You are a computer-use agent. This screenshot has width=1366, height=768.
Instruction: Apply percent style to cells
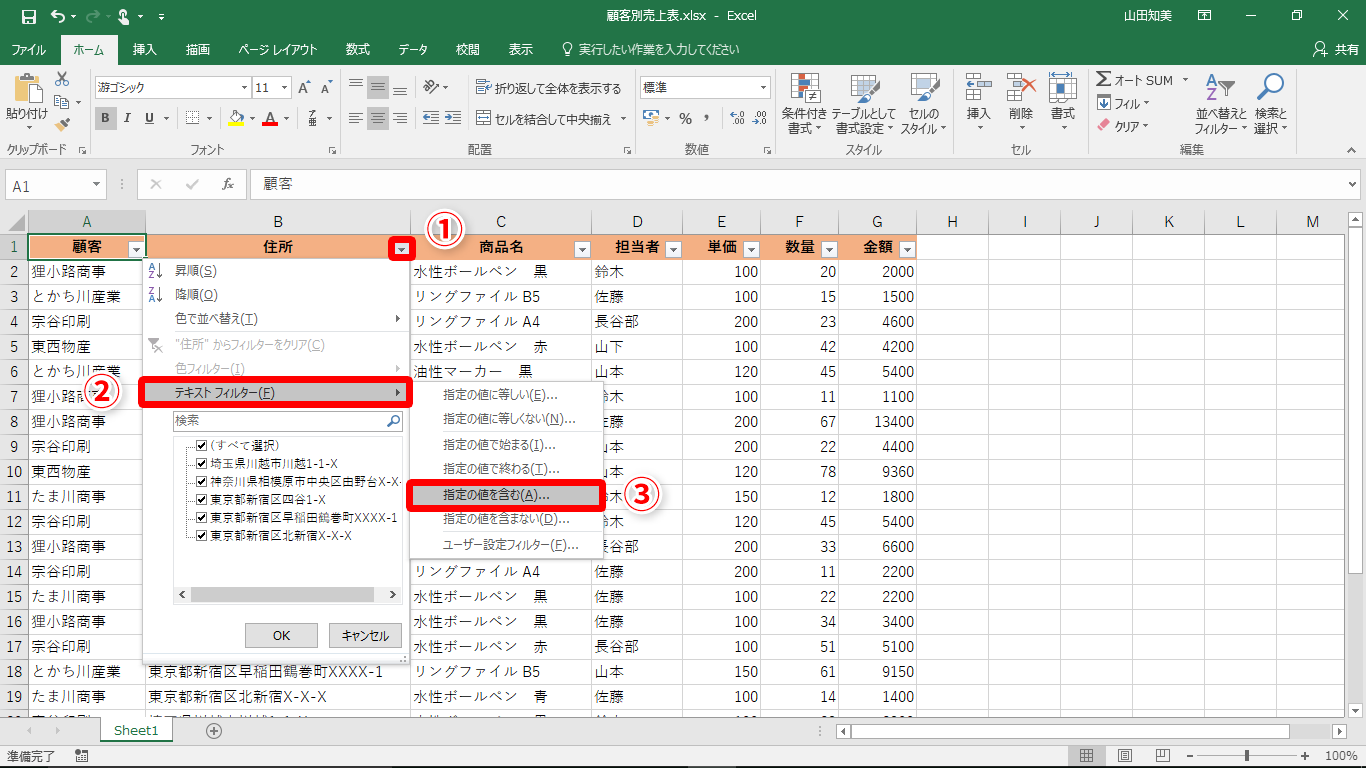tap(686, 118)
